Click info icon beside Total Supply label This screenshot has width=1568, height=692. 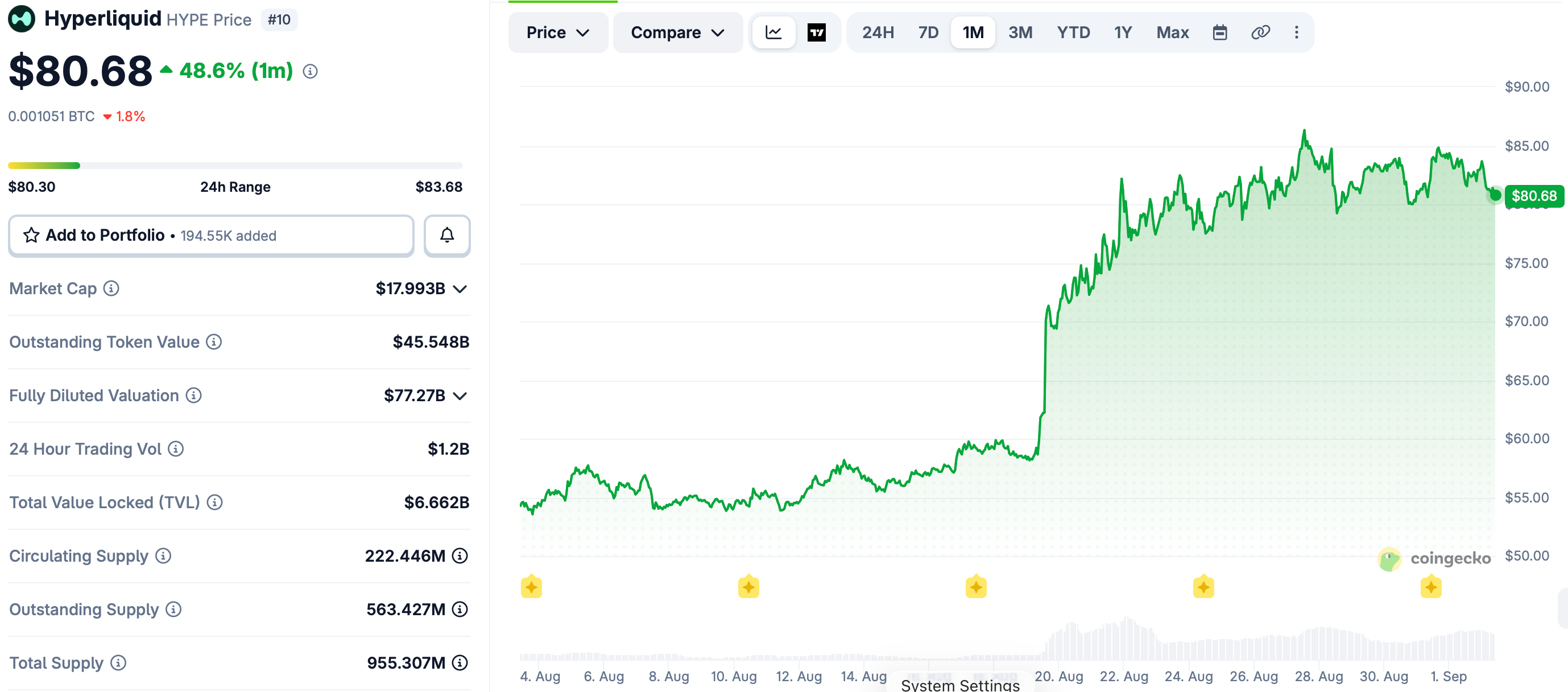coord(118,663)
